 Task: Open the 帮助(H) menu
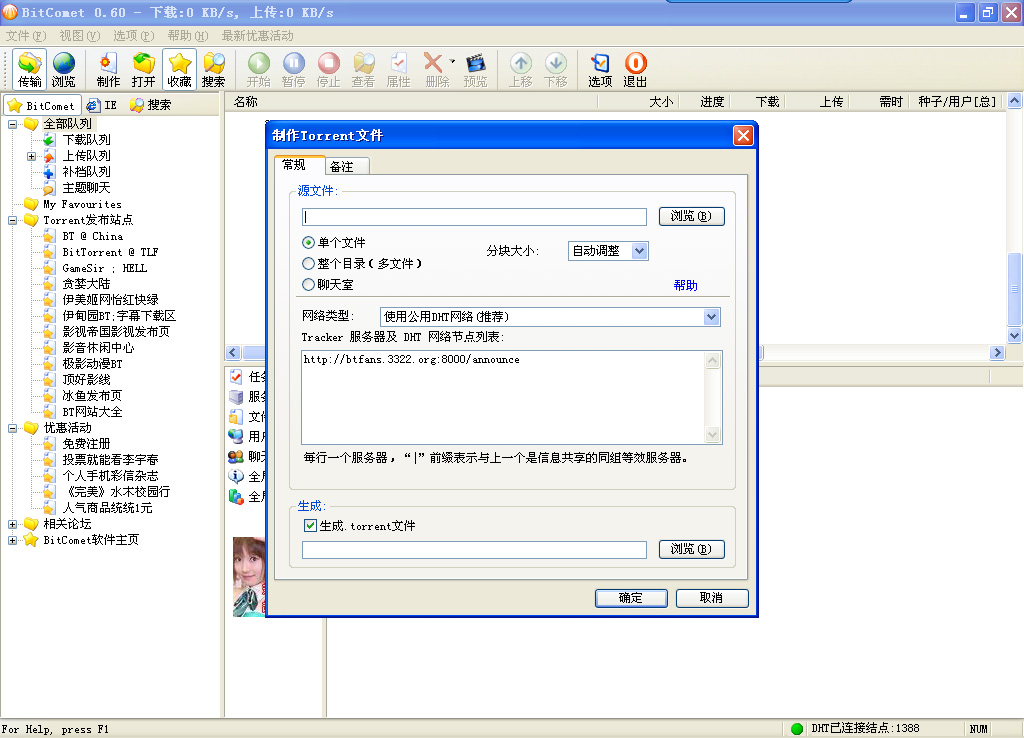(x=187, y=36)
